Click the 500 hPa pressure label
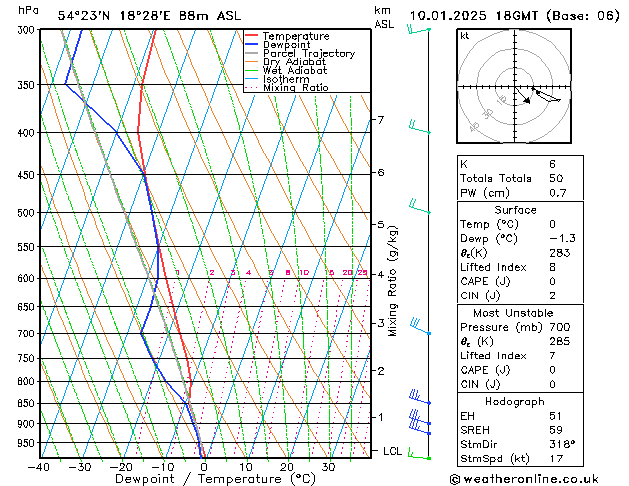Viewport: 629px width, 486px height. click(x=28, y=213)
